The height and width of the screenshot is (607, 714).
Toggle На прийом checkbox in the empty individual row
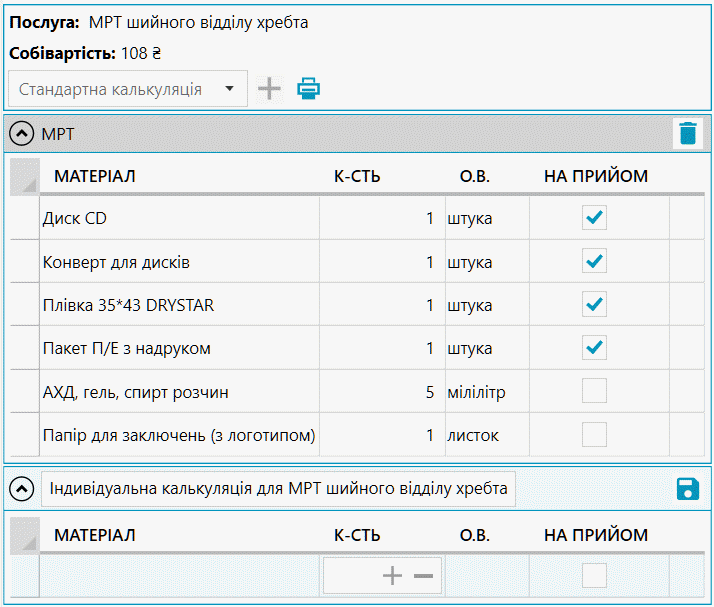[594, 576]
